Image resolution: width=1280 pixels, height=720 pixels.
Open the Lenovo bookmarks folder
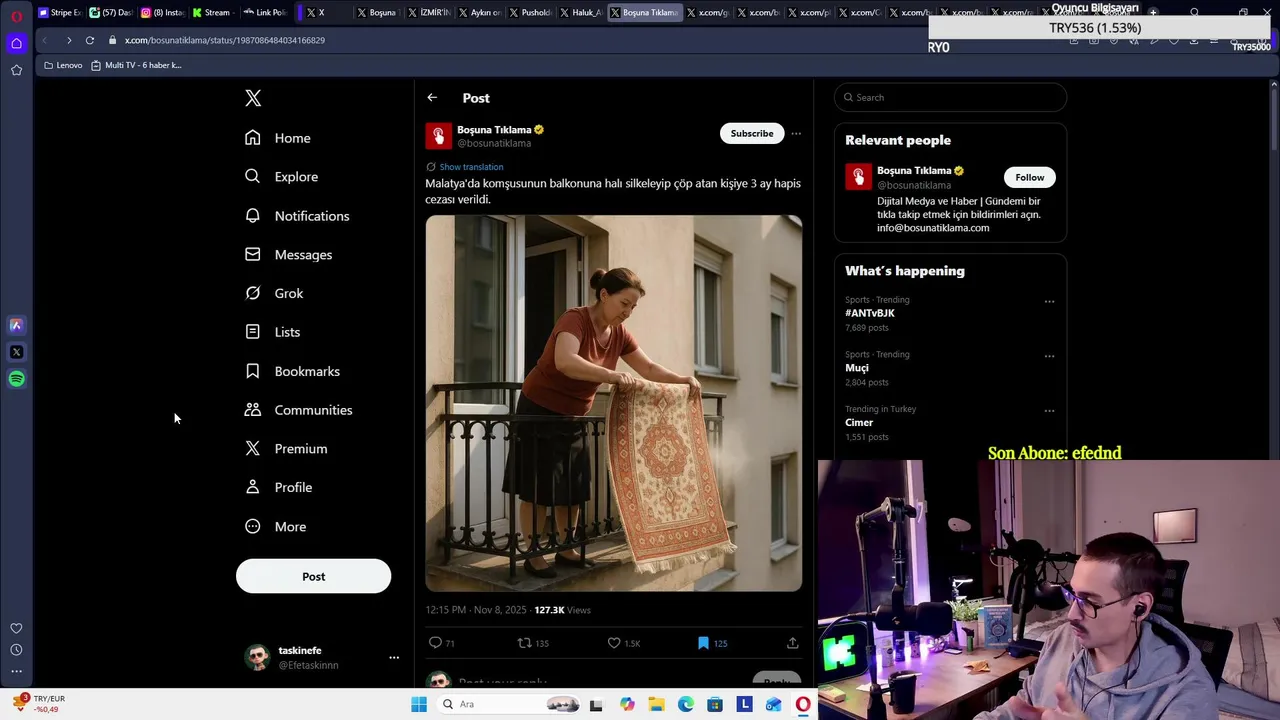(x=64, y=65)
